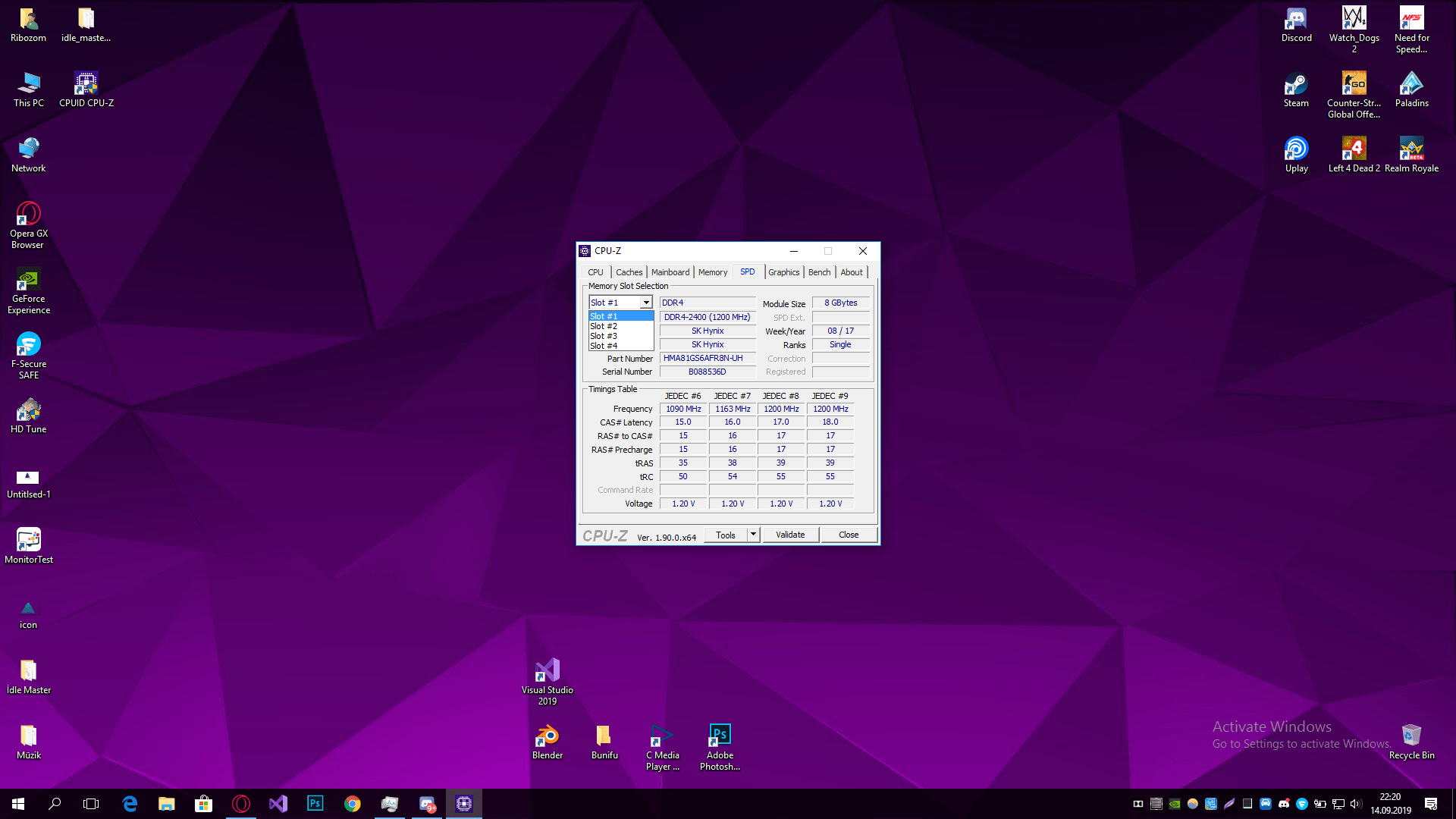The height and width of the screenshot is (819, 1456).
Task: Click the volume icon in system tray
Action: [x=1357, y=804]
